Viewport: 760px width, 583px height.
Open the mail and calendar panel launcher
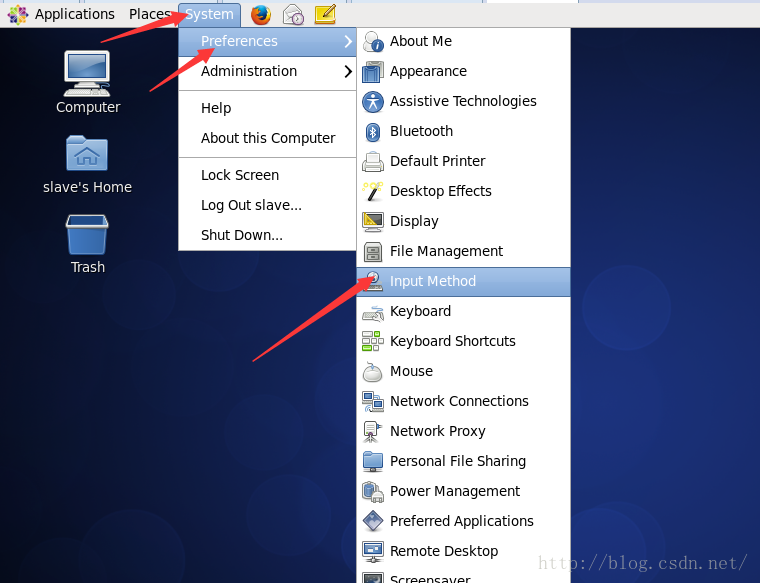click(293, 15)
